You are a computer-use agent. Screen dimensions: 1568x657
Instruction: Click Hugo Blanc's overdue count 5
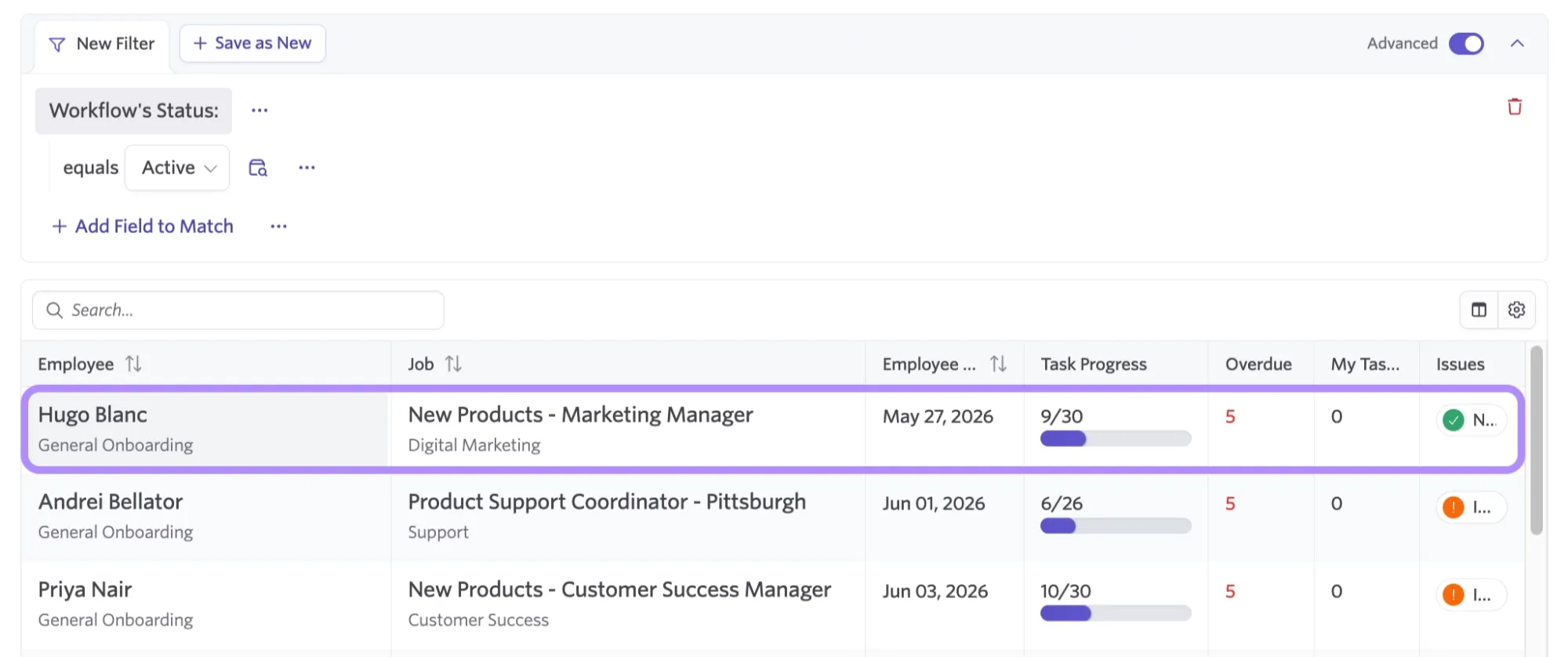[1230, 416]
